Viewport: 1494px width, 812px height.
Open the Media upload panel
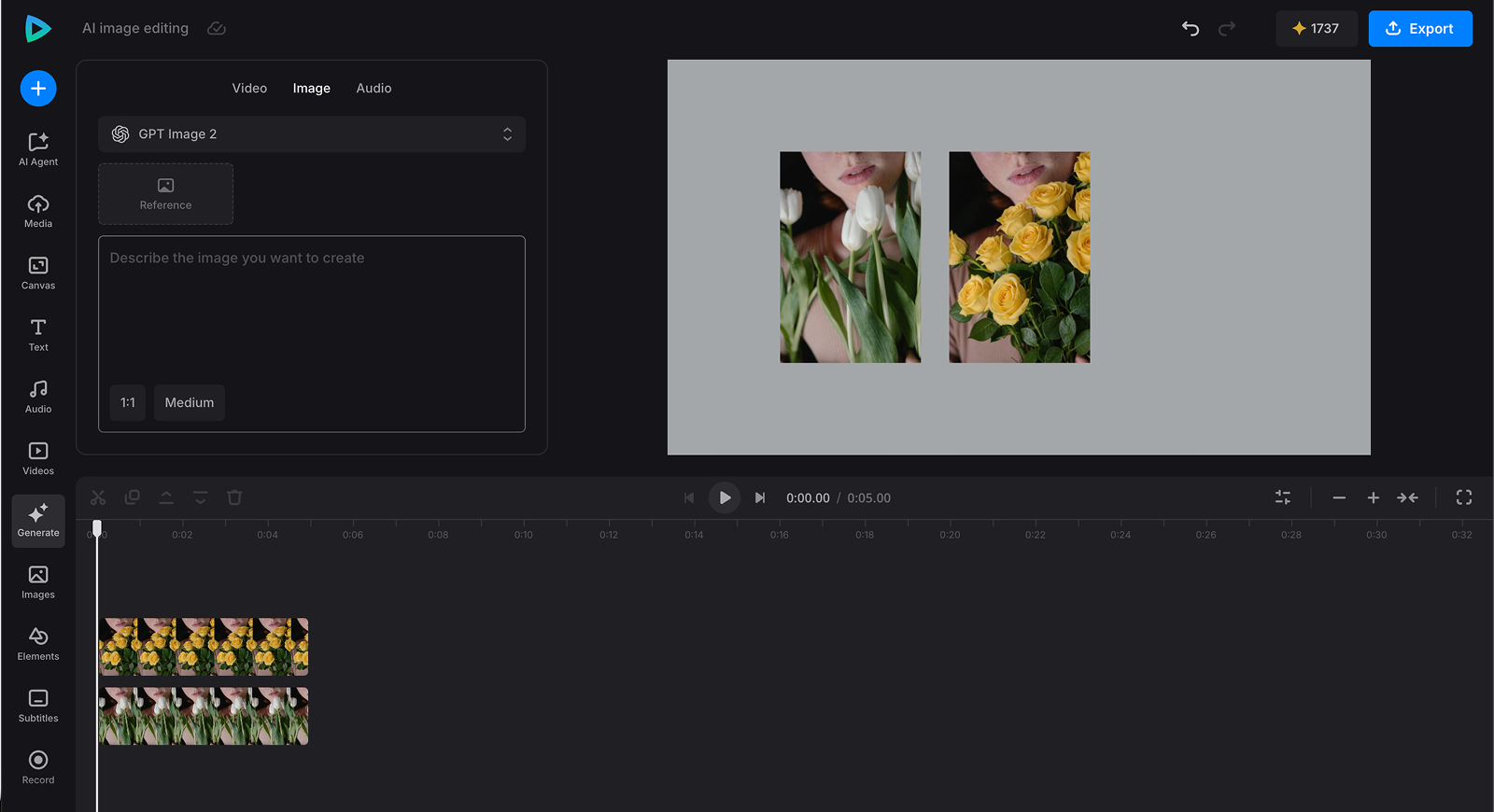(x=38, y=211)
